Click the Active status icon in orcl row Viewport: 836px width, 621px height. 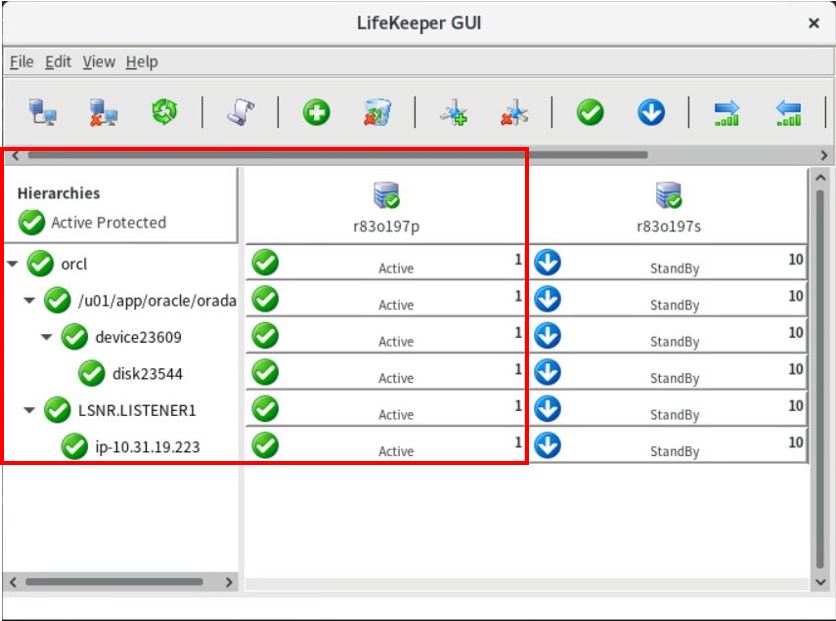tap(265, 262)
